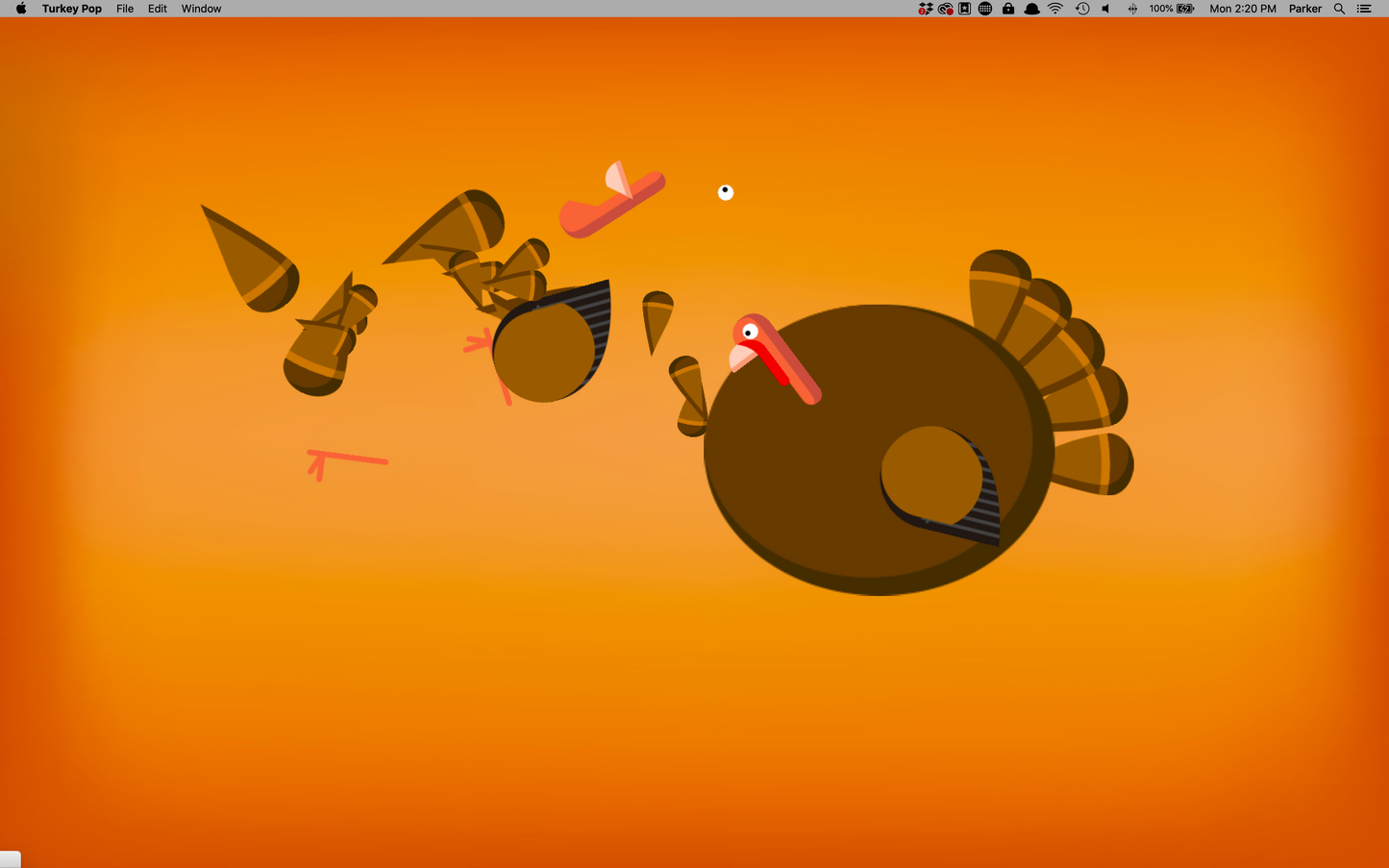Open the Time Machine menu bar icon
Image resolution: width=1389 pixels, height=868 pixels.
(x=1081, y=9)
